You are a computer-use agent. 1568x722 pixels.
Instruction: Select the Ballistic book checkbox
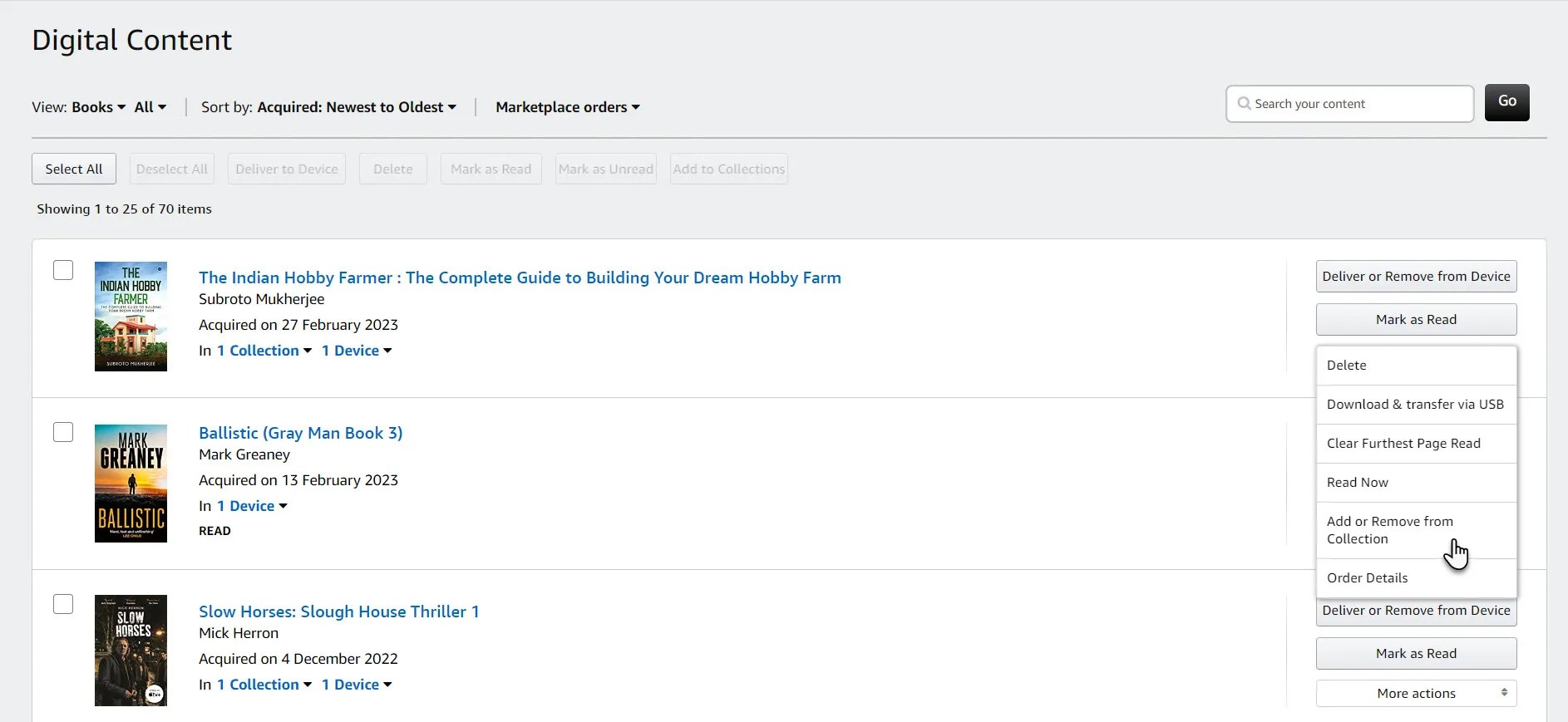(63, 432)
